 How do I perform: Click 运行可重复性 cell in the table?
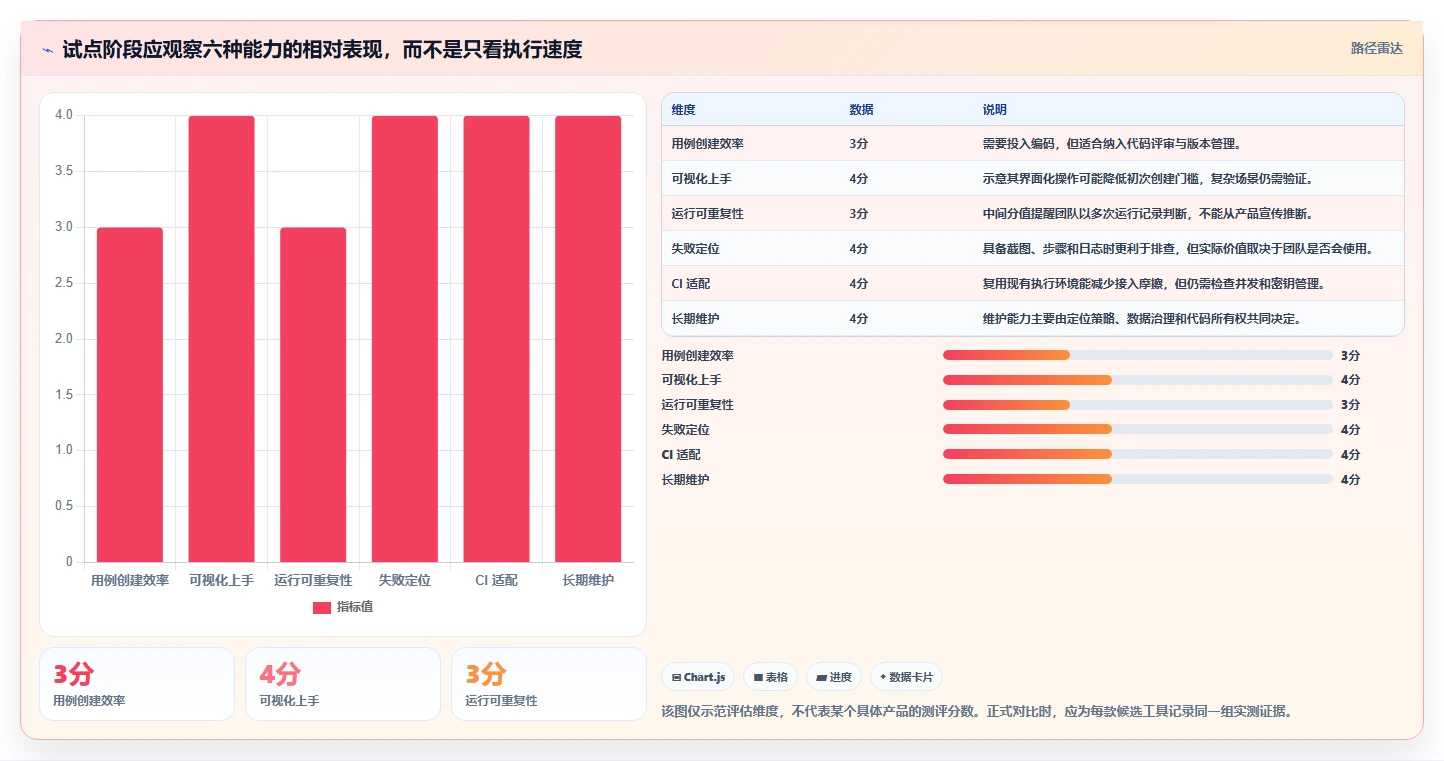point(708,214)
